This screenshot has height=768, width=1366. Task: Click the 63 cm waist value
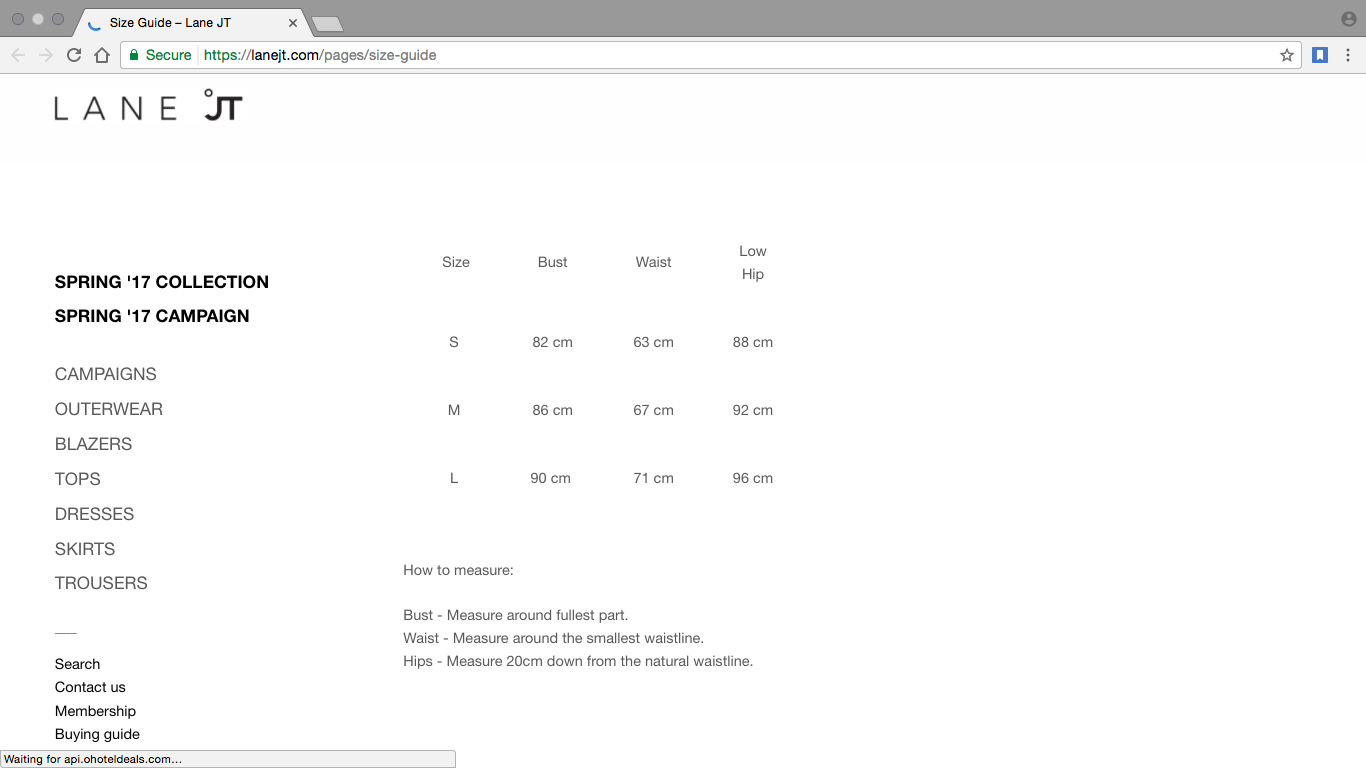(x=654, y=342)
